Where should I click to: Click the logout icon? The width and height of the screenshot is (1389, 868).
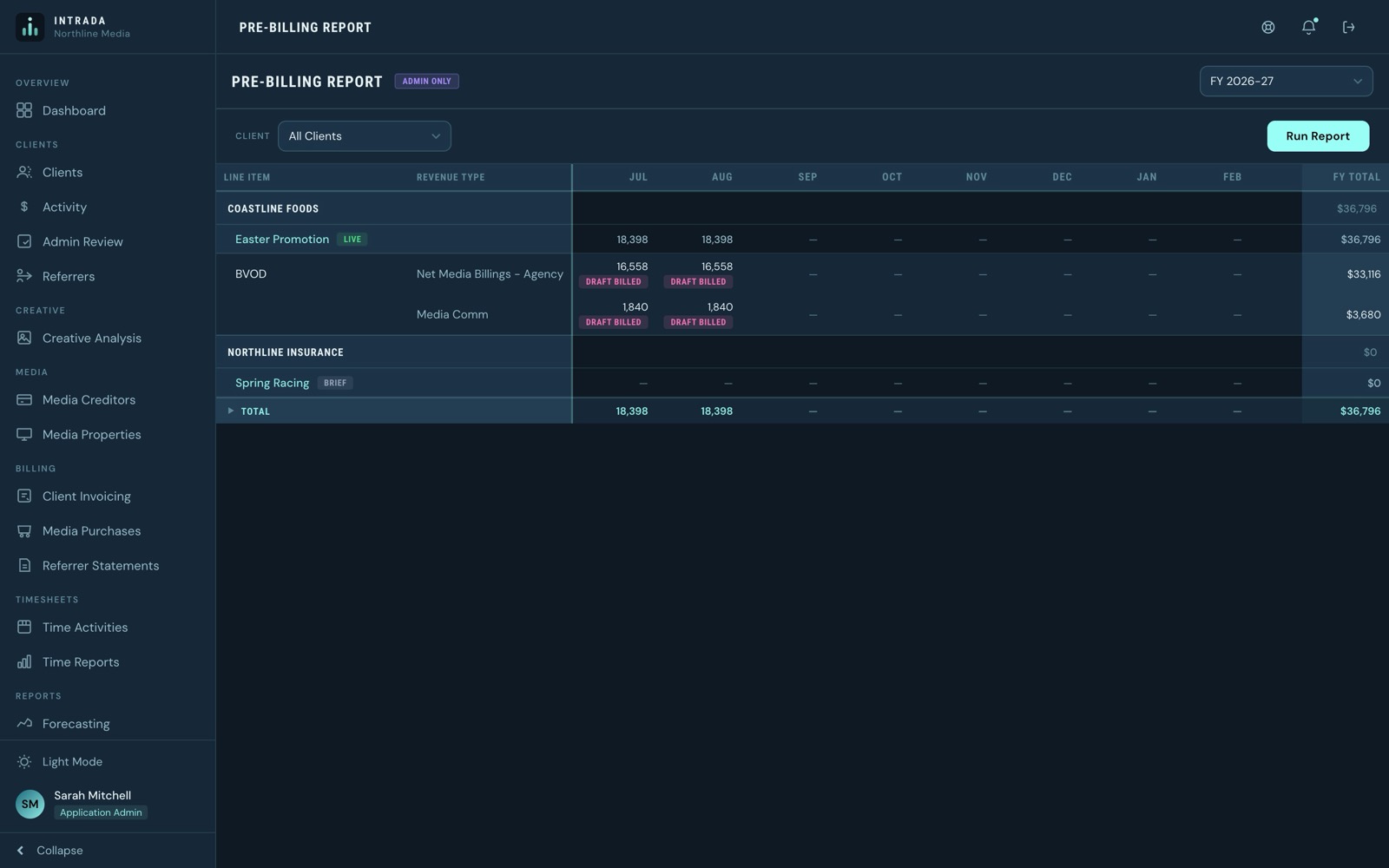[x=1348, y=27]
